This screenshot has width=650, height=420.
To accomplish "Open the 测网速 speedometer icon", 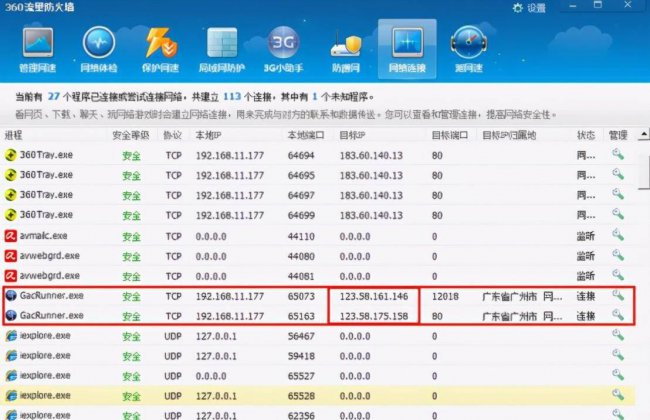I will [x=469, y=49].
